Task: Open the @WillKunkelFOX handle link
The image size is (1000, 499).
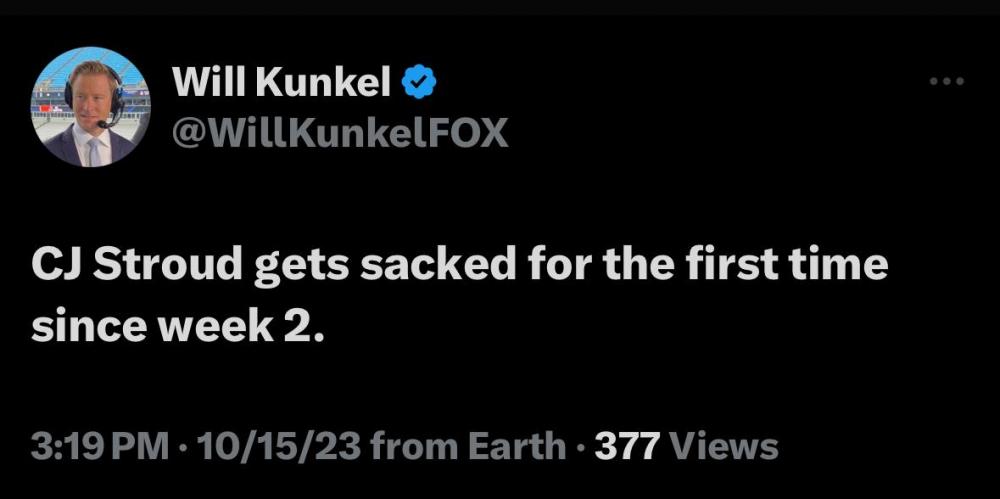Action: (x=340, y=132)
